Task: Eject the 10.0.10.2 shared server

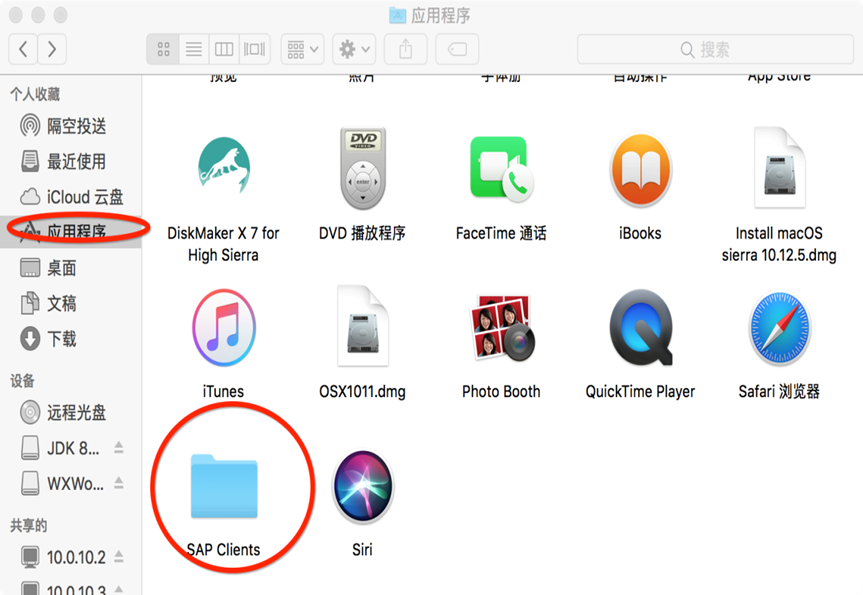Action: point(118,557)
